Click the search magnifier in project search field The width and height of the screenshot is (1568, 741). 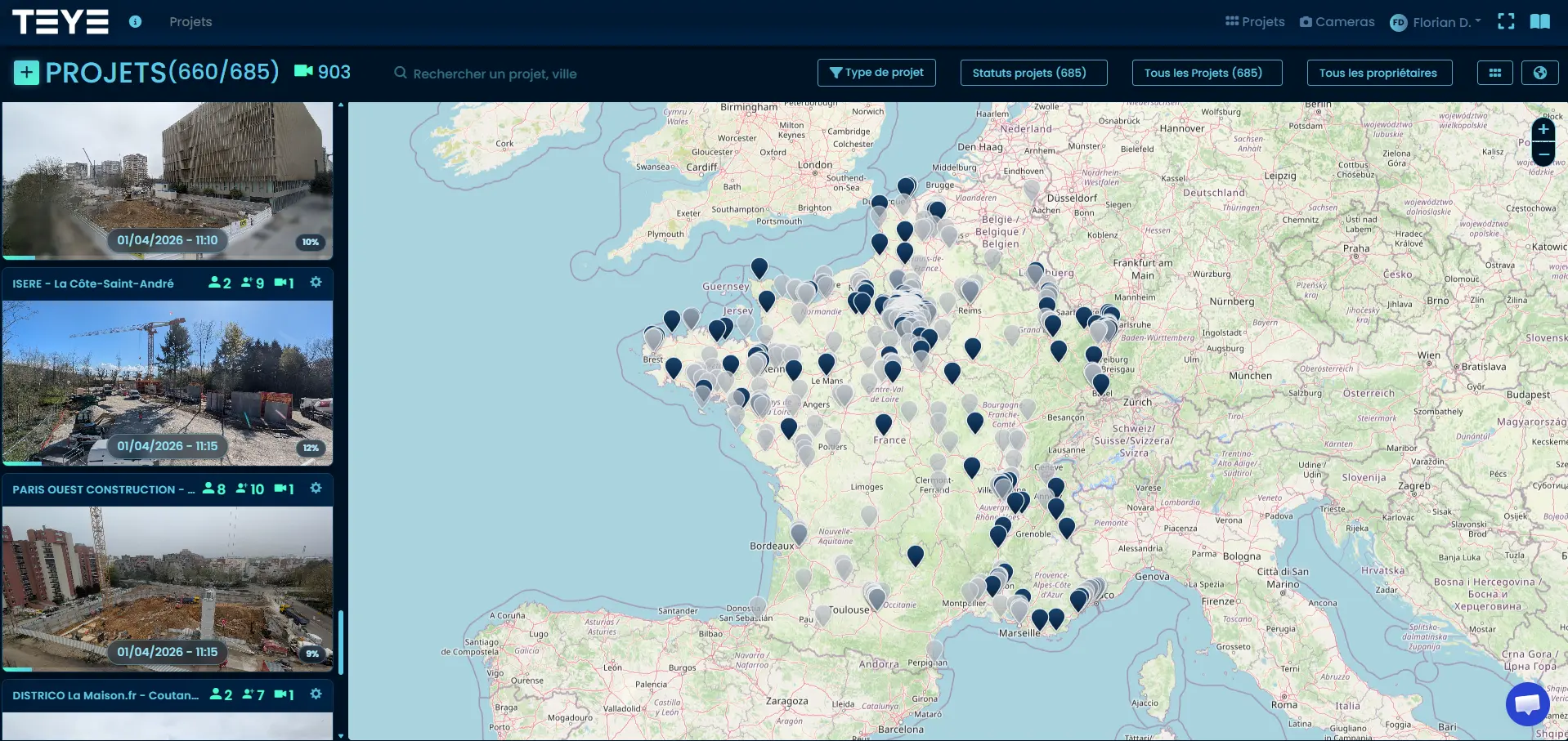[401, 74]
